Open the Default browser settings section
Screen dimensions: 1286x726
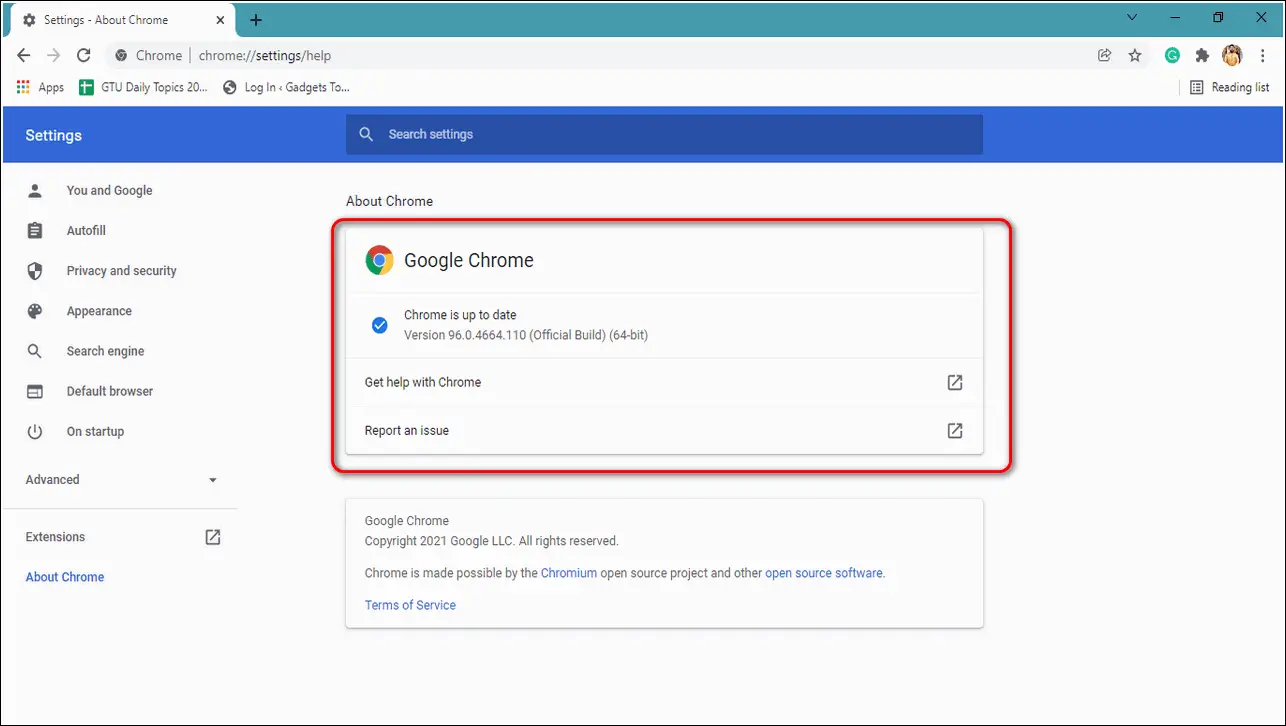[110, 391]
